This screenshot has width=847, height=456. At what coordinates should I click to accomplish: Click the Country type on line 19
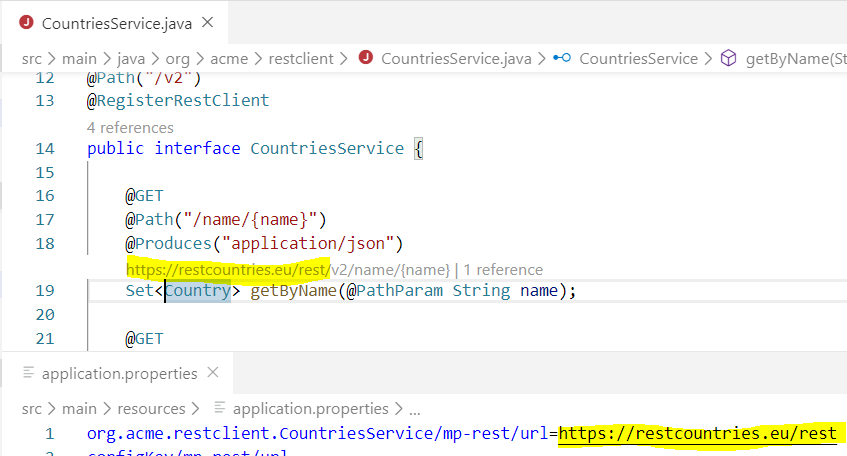point(198,291)
